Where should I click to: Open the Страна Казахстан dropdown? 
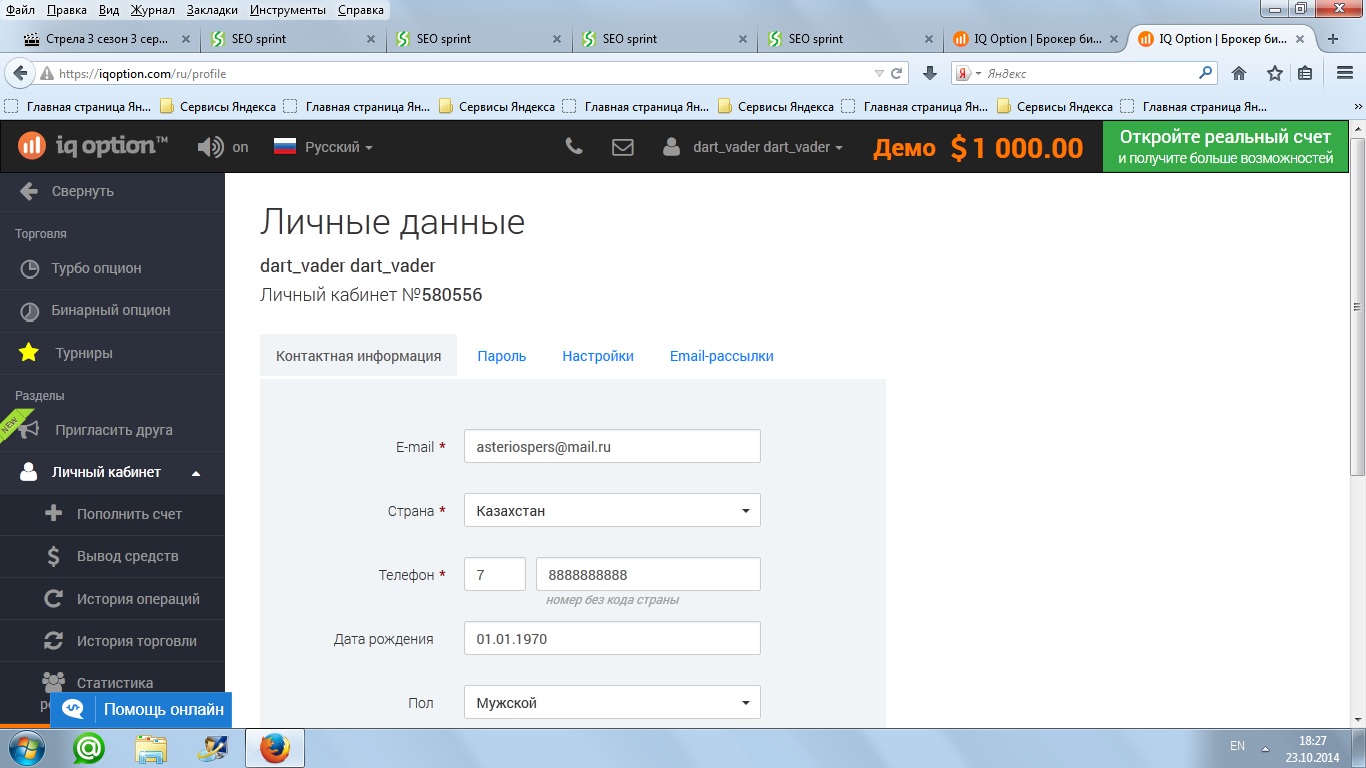tap(612, 511)
